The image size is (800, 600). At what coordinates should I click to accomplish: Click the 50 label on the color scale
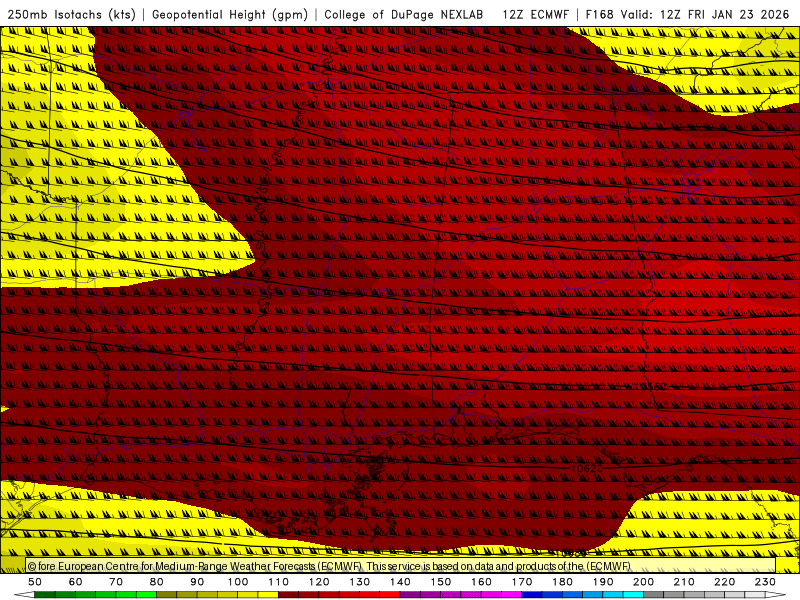click(35, 582)
